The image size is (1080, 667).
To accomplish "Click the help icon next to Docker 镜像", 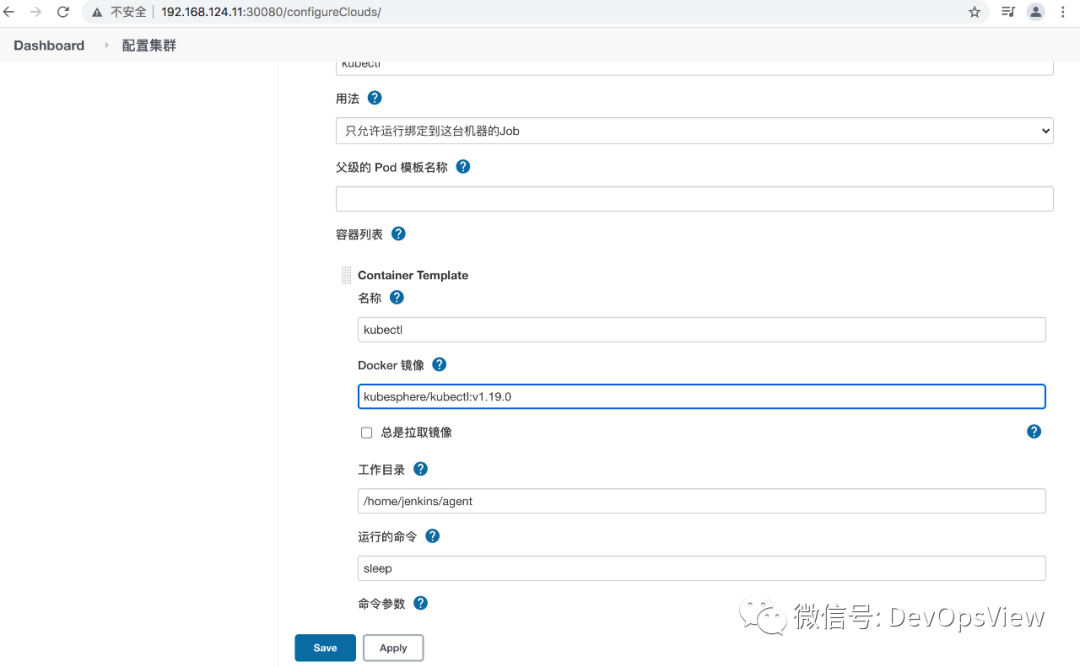I will pyautogui.click(x=439, y=365).
